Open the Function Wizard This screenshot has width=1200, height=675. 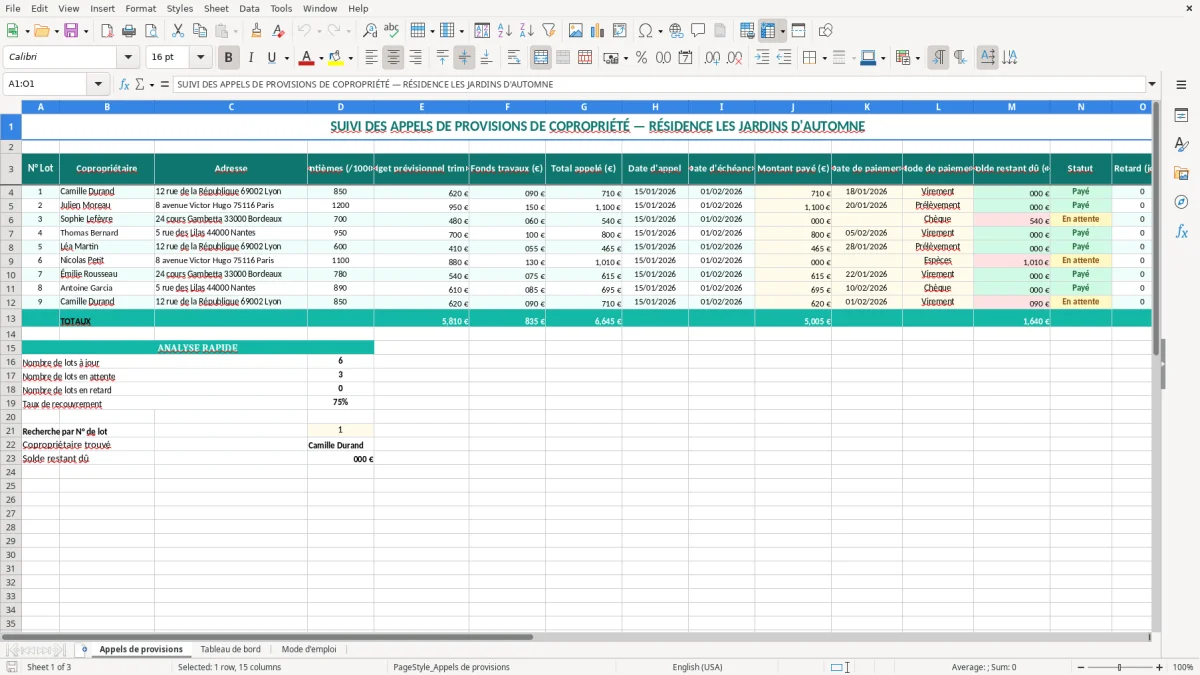[x=125, y=84]
